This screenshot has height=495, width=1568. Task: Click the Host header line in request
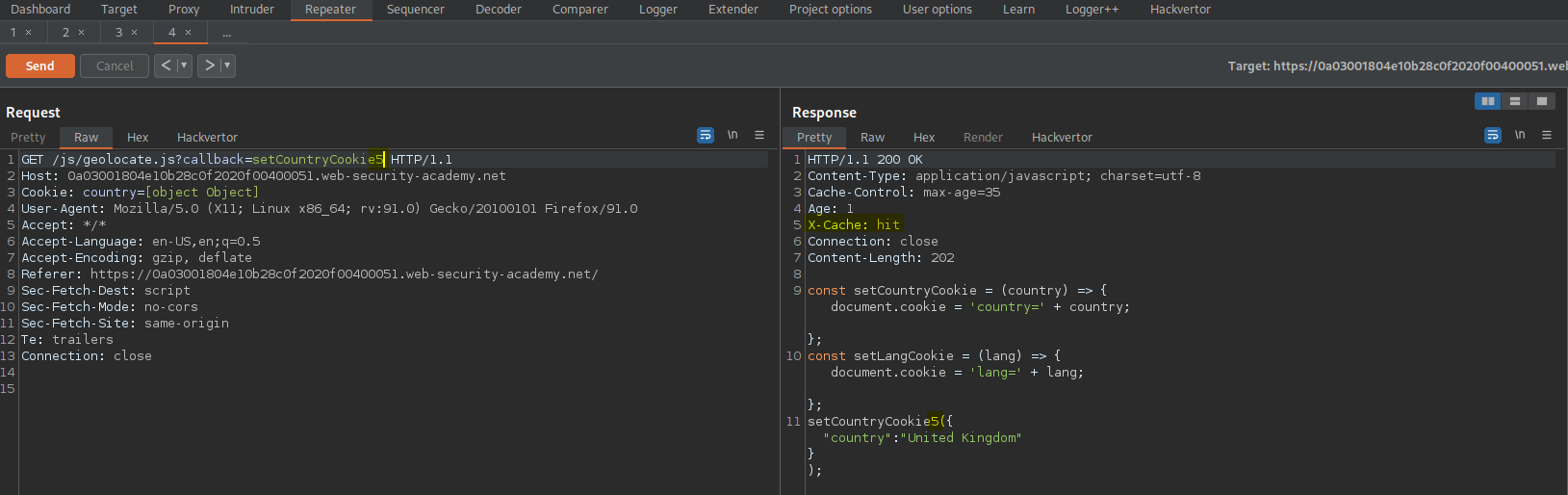[264, 176]
